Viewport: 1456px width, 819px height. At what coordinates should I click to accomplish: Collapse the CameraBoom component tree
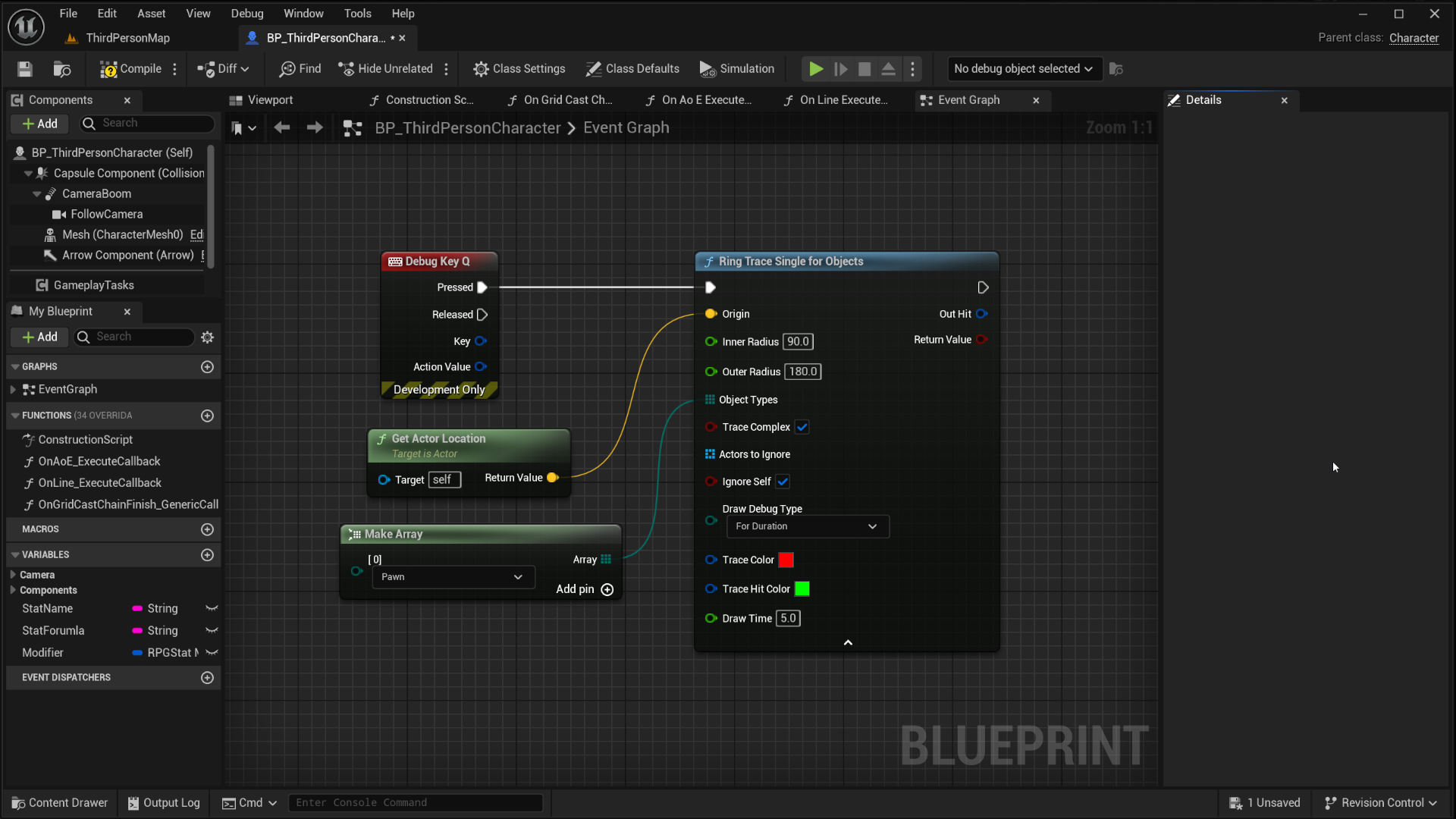pos(36,194)
